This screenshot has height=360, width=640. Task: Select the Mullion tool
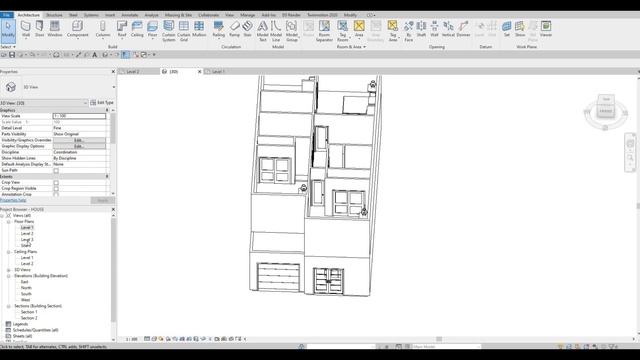[199, 29]
